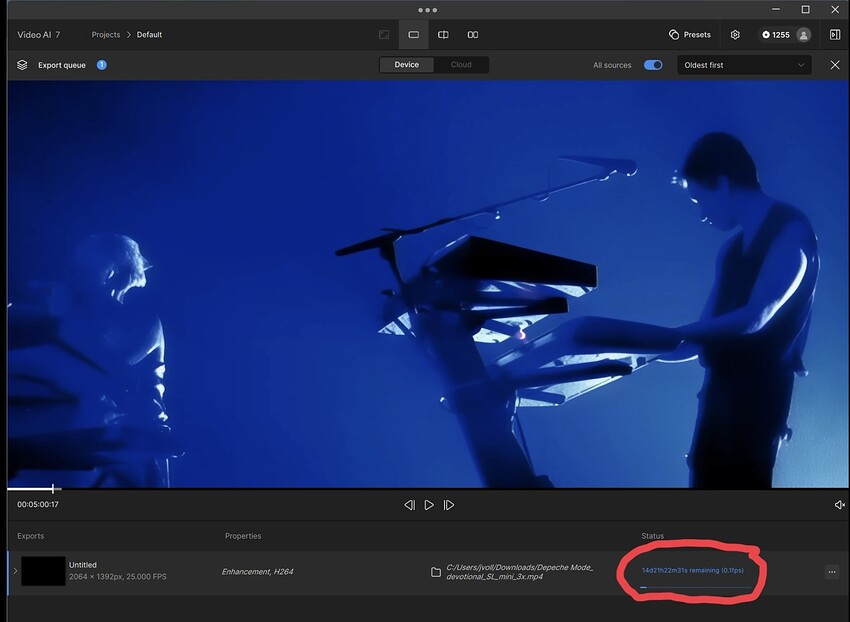Click the Status column header

click(x=652, y=536)
